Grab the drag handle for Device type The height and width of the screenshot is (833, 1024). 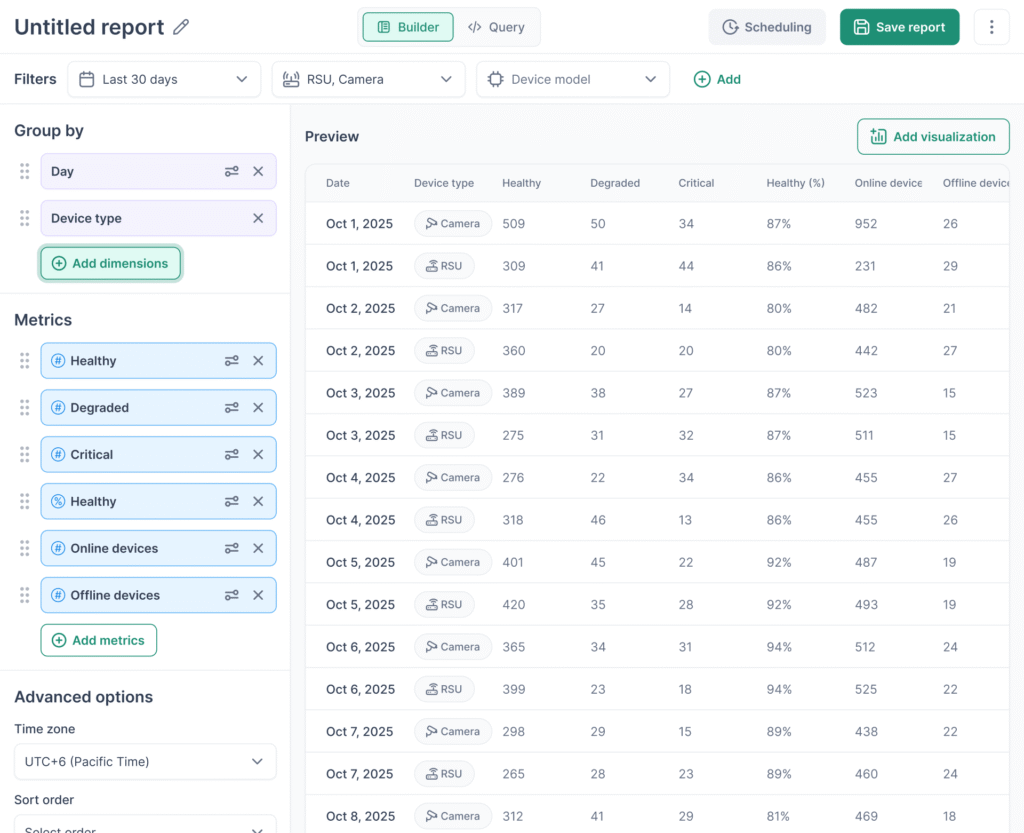coord(25,218)
